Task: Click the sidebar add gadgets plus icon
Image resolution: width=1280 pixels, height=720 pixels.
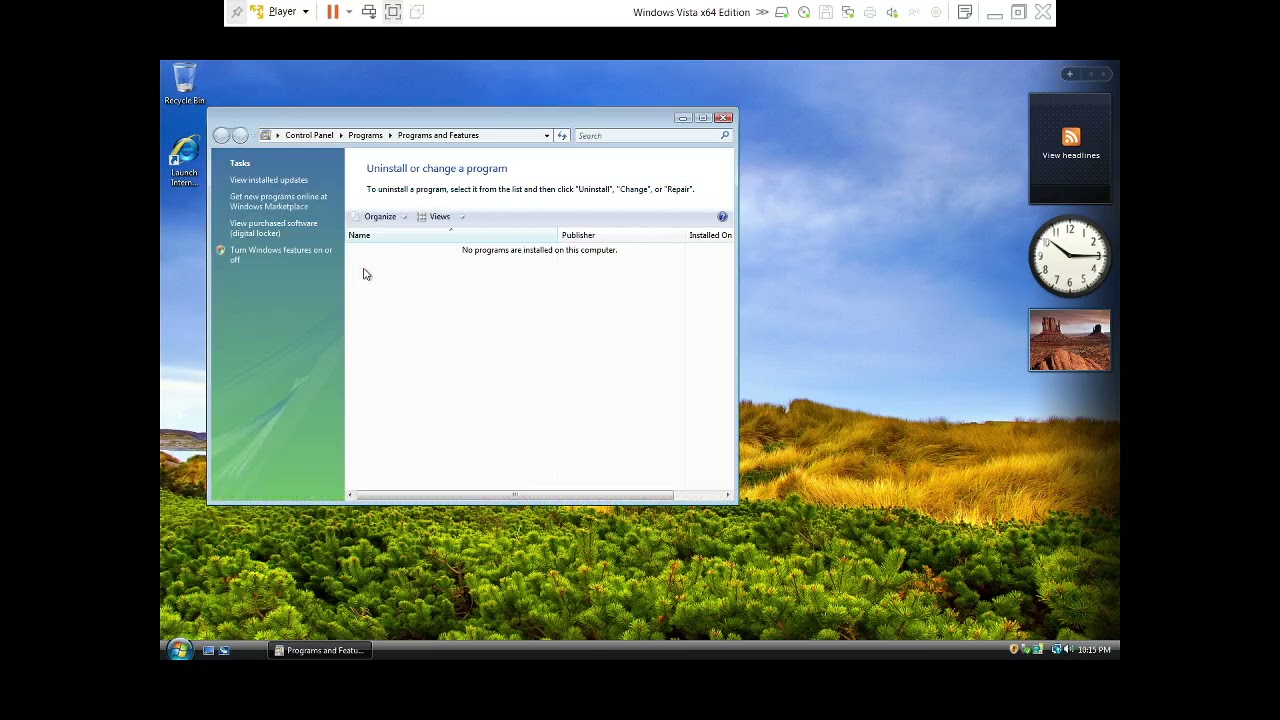Action: (x=1069, y=74)
